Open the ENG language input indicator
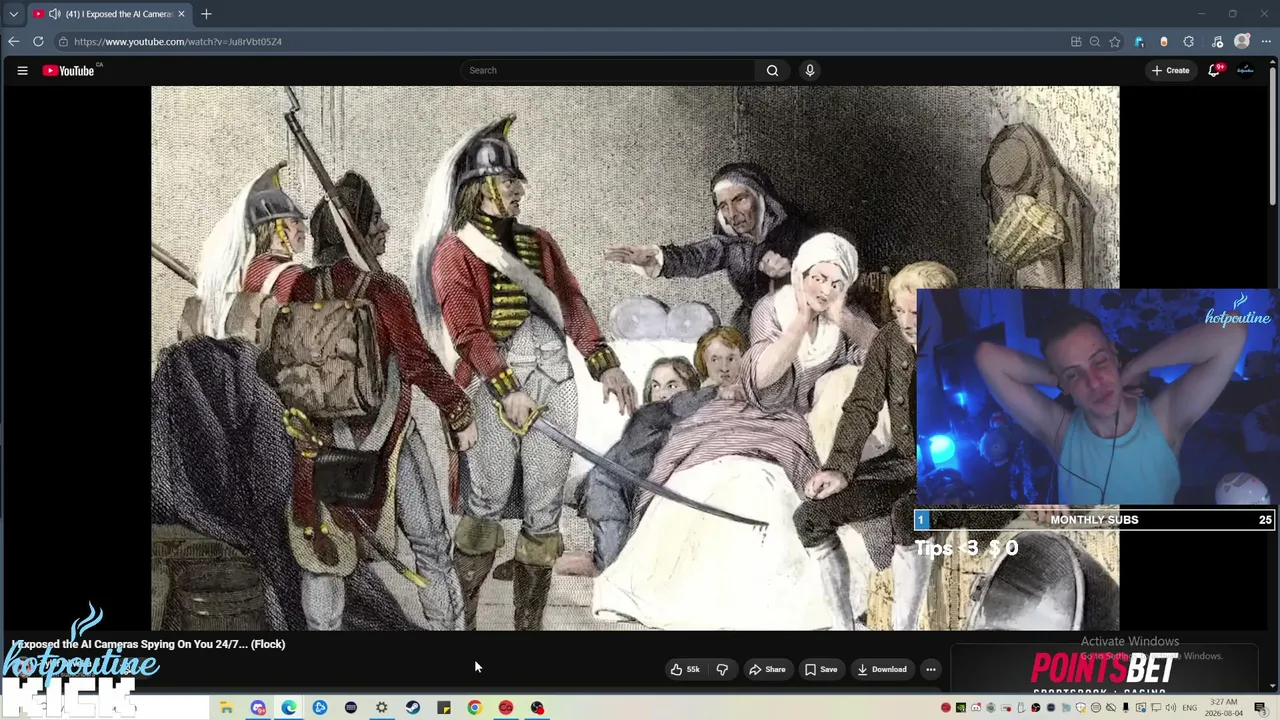Screen dimensions: 1280x720 pos(1190,708)
